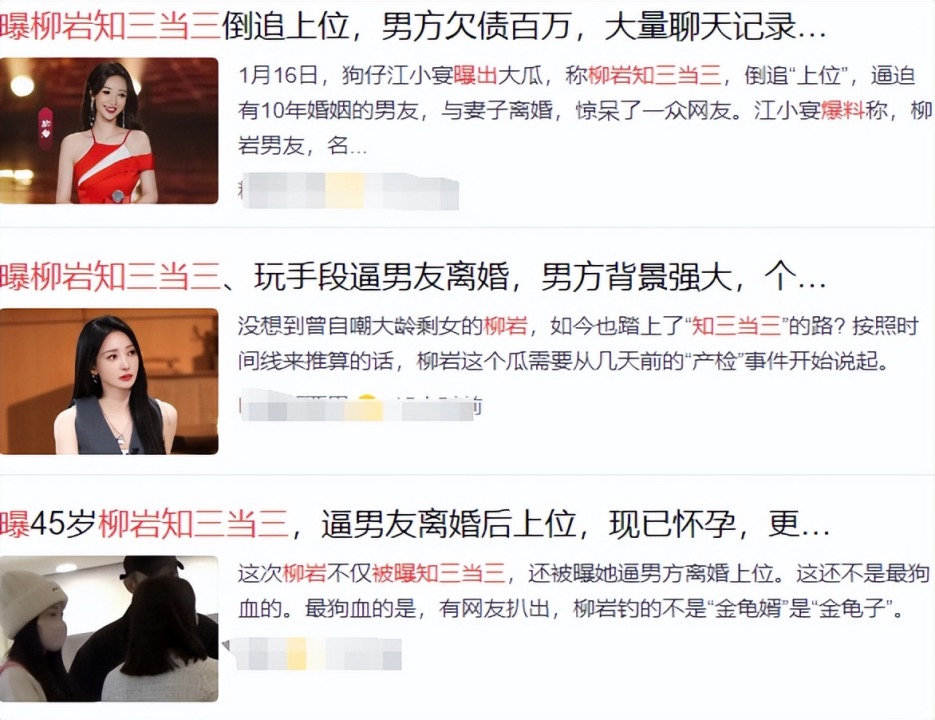Image resolution: width=935 pixels, height=720 pixels.
Task: Click the red 爆料 keyword in first snippet
Action: pos(843,111)
